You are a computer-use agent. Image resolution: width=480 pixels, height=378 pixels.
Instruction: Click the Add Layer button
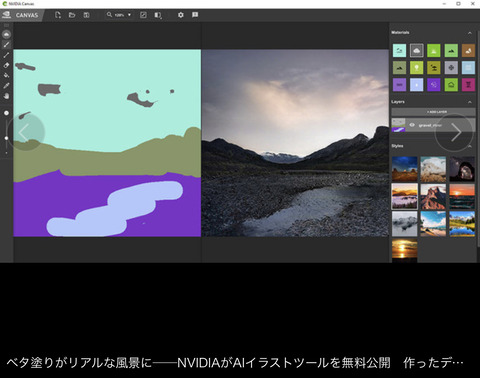tap(433, 112)
